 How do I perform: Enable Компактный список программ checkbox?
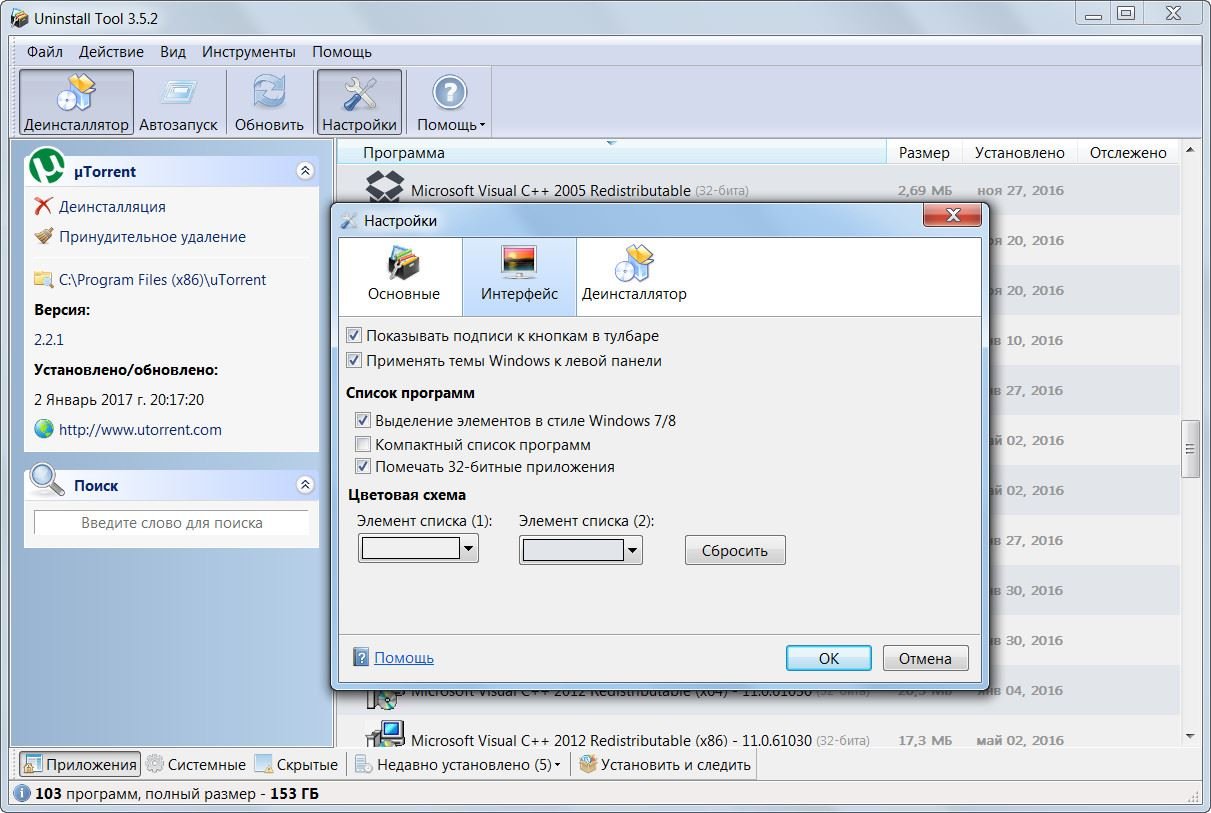363,444
